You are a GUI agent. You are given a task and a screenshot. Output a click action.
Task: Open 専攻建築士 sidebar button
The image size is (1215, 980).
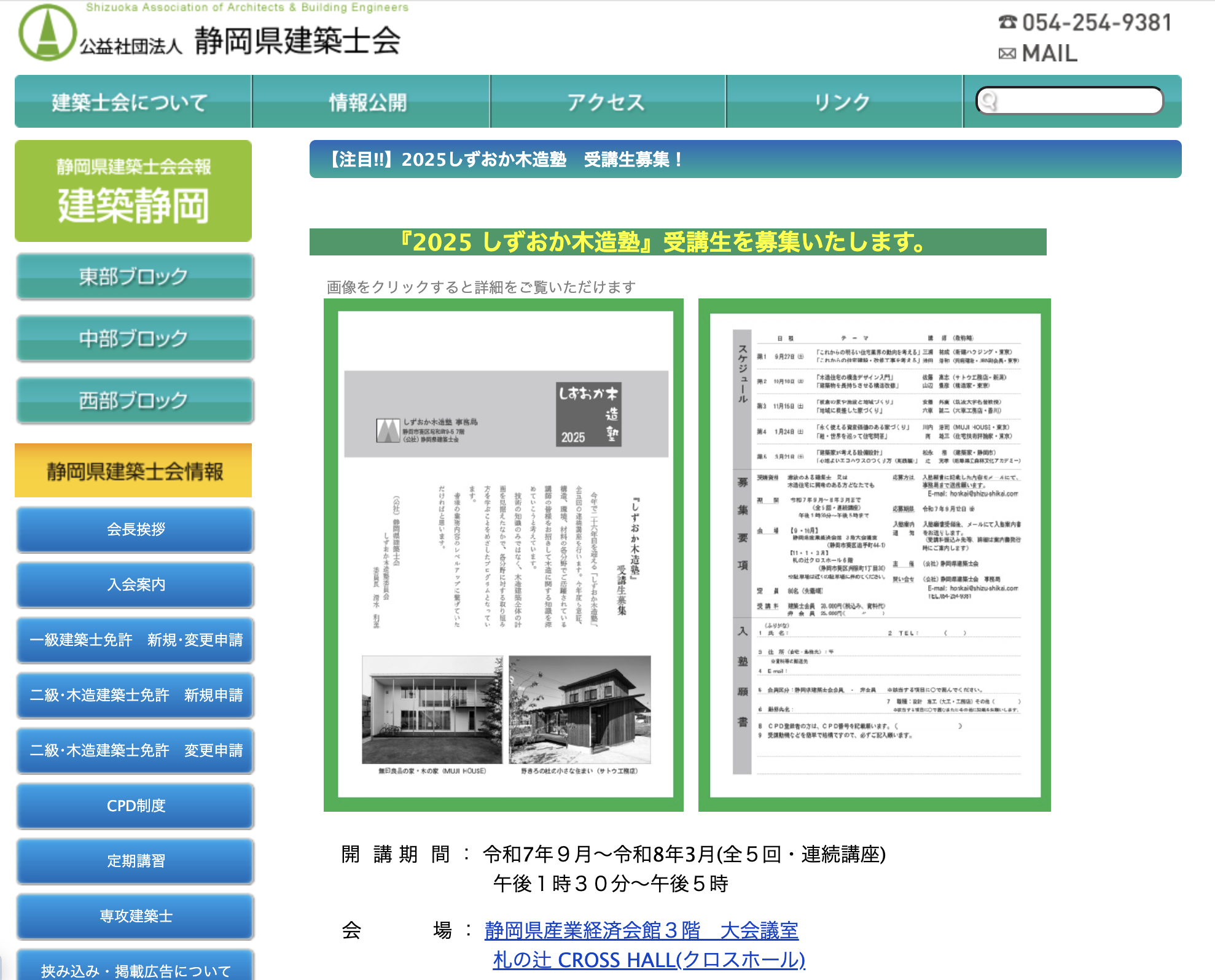[x=135, y=916]
